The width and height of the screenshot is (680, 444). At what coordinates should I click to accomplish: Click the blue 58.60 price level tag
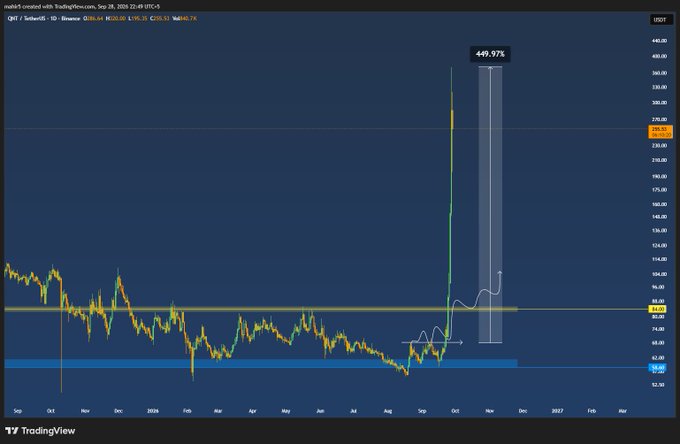[658, 367]
